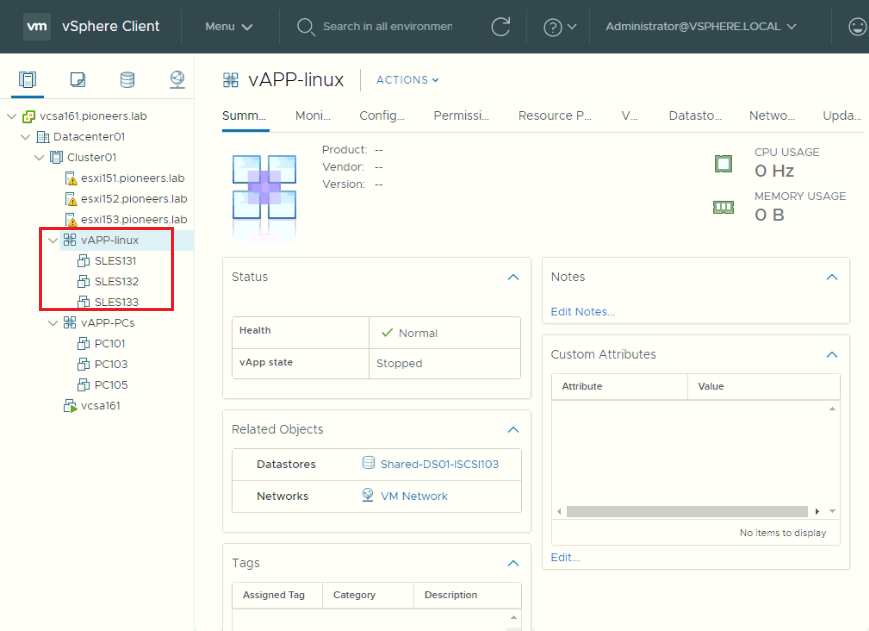
Task: Click the Custom Attributes scroll right arrow
Action: pos(817,511)
